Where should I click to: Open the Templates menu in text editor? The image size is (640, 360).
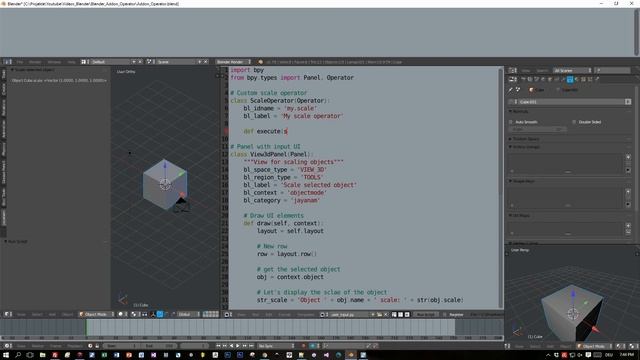pyautogui.click(x=306, y=315)
